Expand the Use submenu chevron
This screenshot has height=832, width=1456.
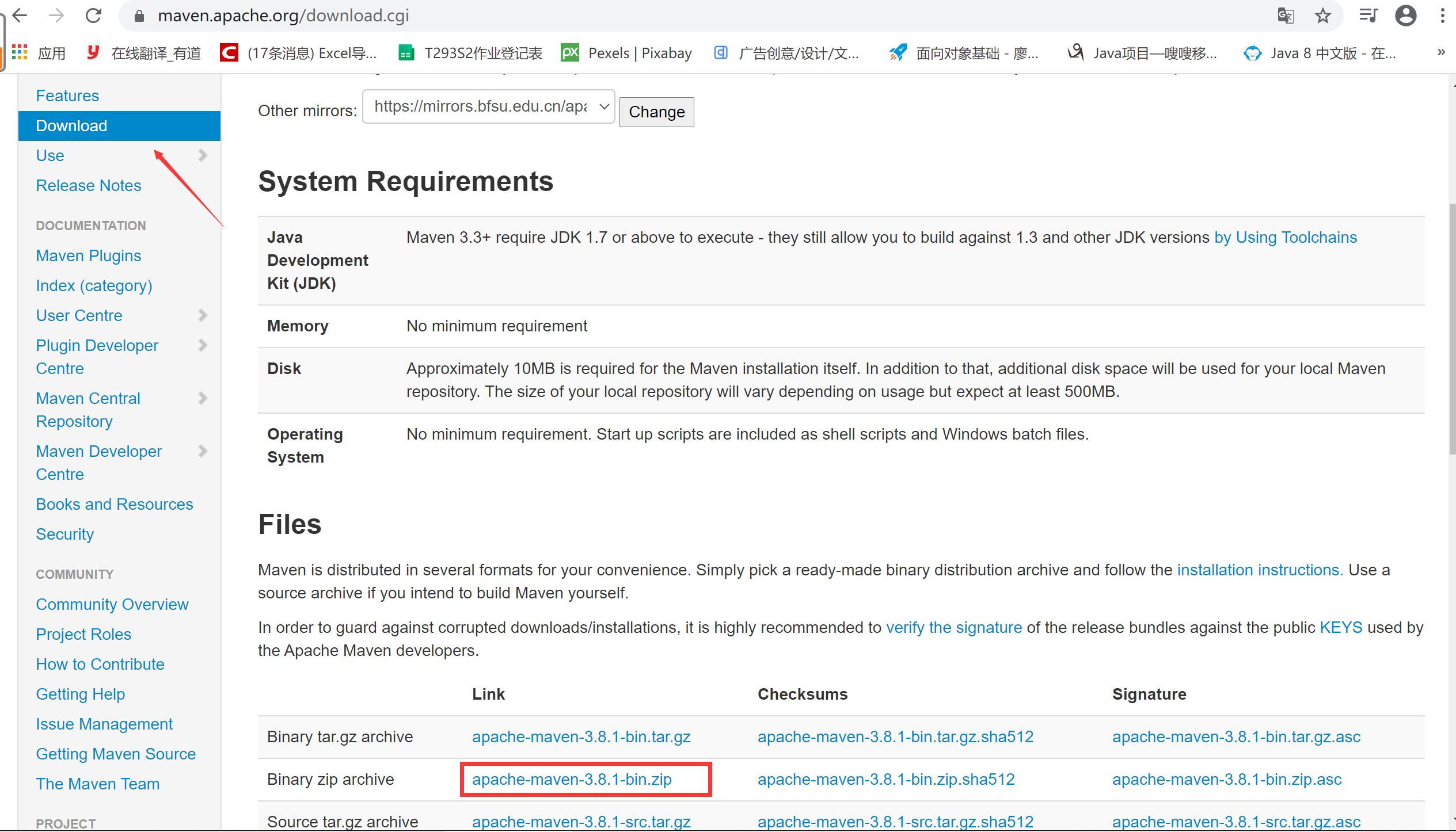(203, 155)
